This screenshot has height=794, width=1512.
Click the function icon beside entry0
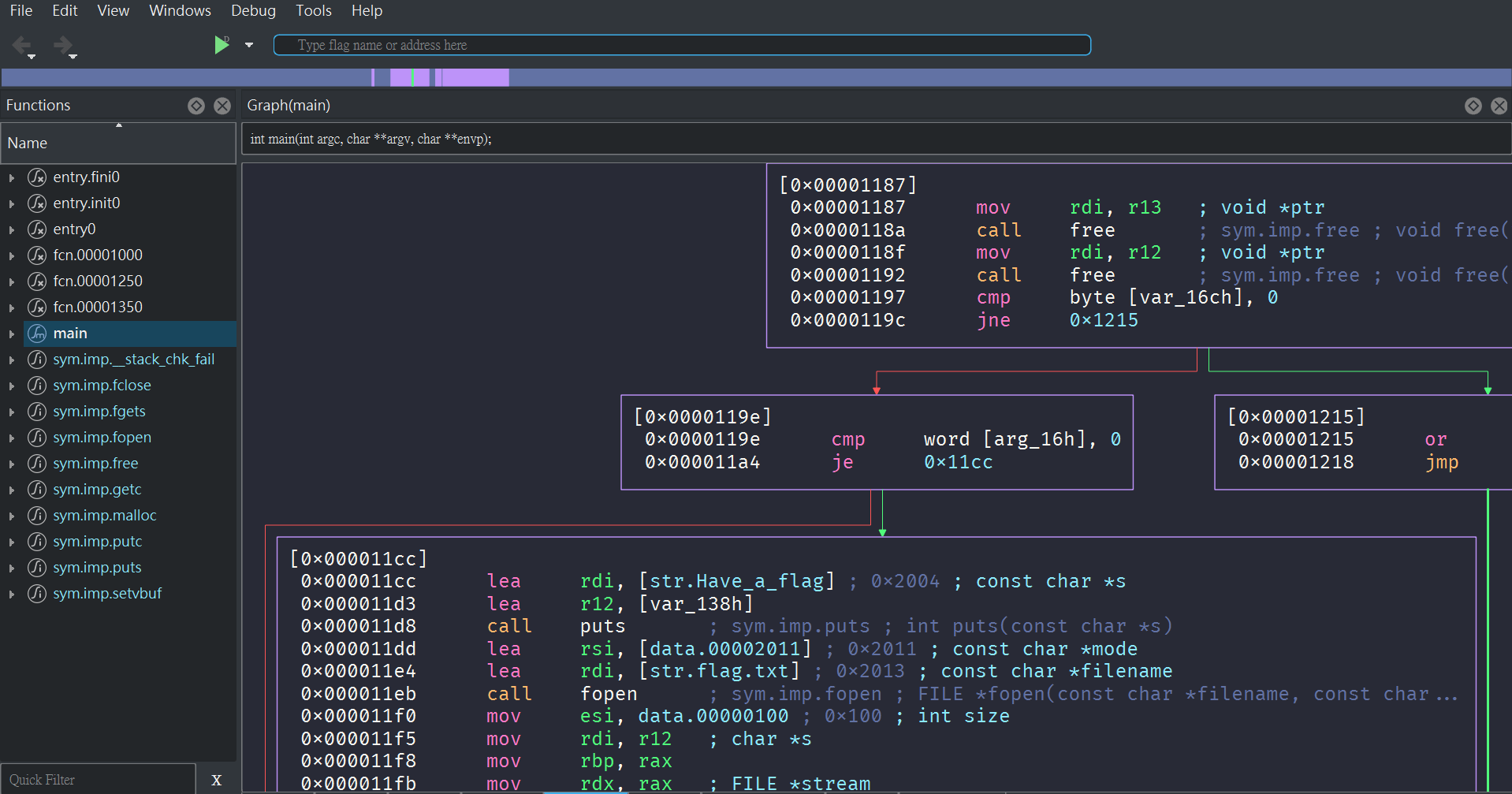tap(37, 229)
